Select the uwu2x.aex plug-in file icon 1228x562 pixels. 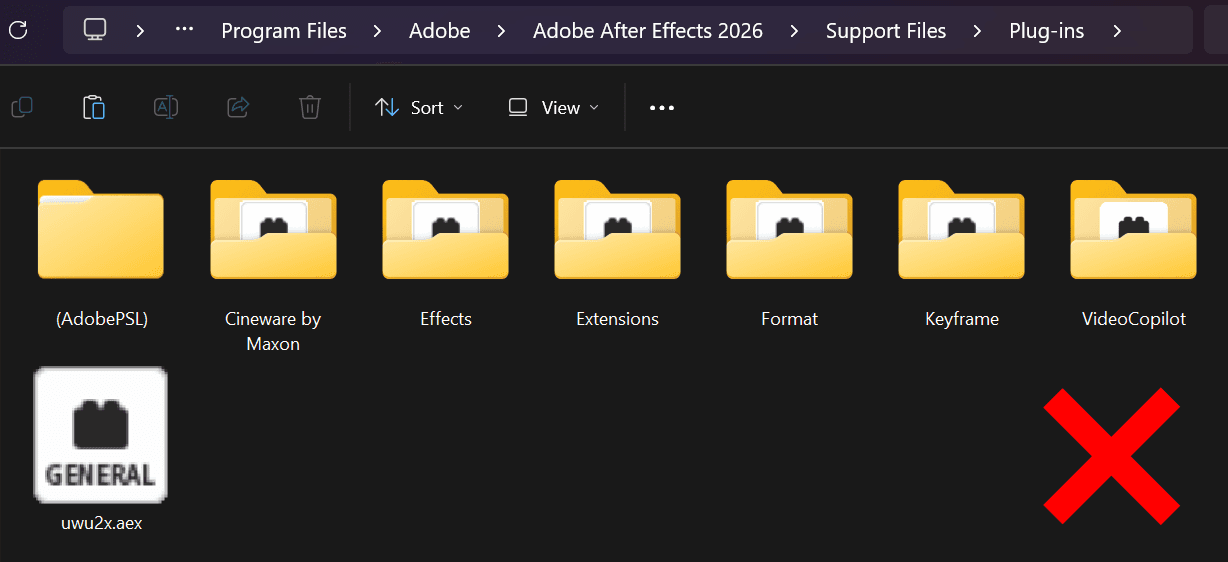101,435
